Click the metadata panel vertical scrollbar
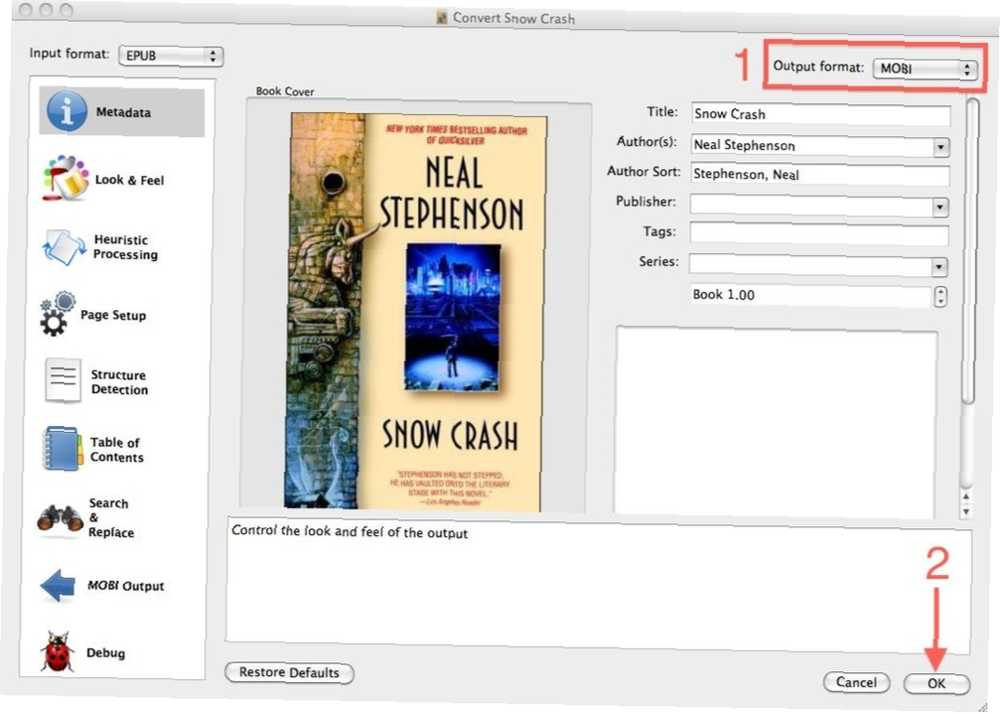 (x=969, y=252)
